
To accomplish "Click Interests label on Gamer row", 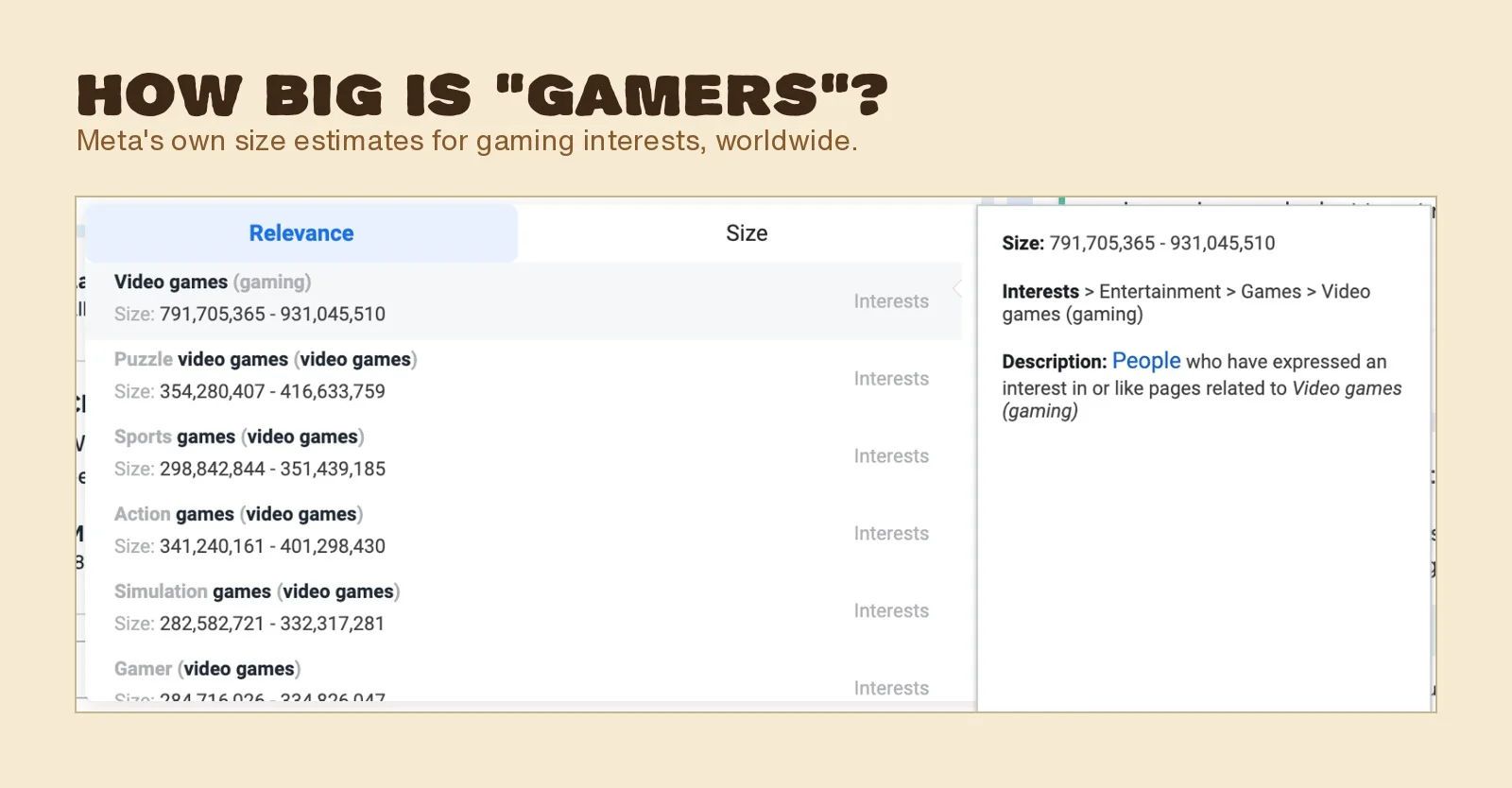I will [x=891, y=689].
